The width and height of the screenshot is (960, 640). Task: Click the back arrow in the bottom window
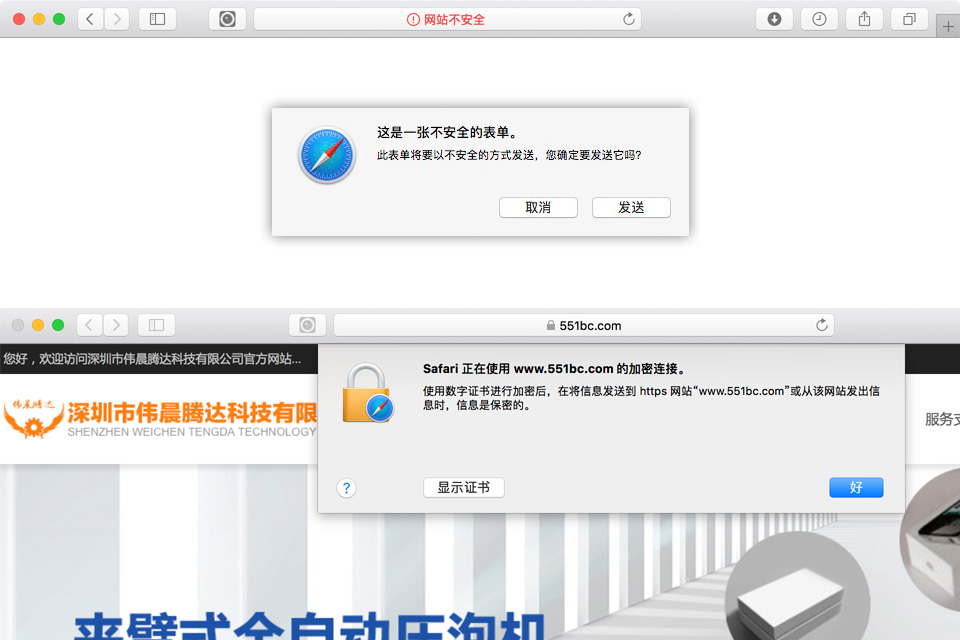(x=88, y=324)
